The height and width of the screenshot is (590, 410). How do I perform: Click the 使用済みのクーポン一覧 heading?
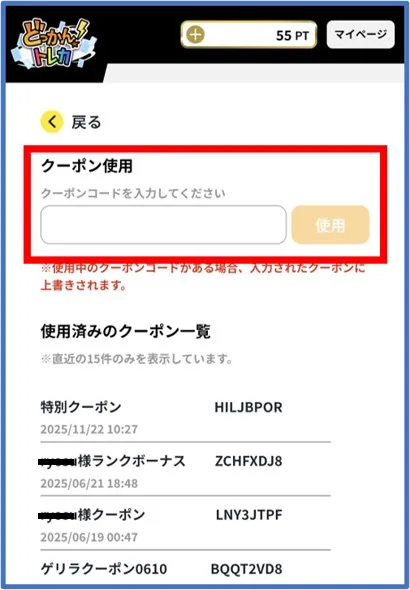[125, 331]
